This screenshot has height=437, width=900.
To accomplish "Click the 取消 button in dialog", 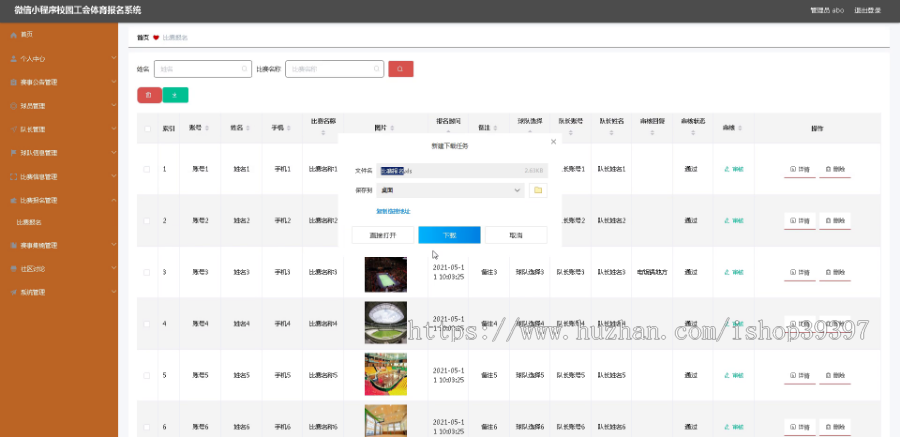I will click(x=516, y=235).
